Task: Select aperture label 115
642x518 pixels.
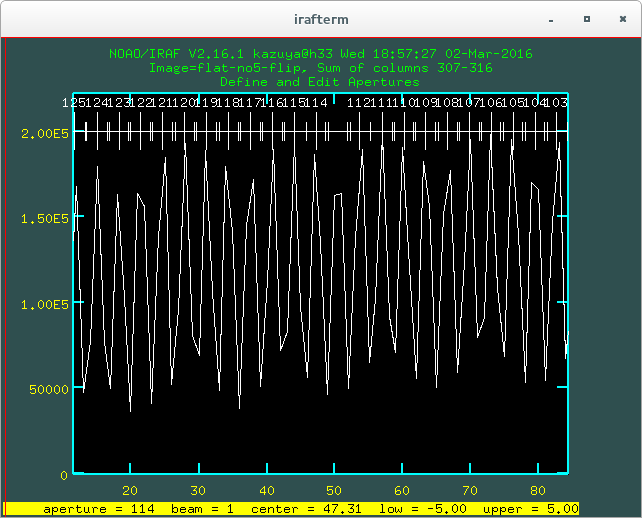Action: point(294,102)
